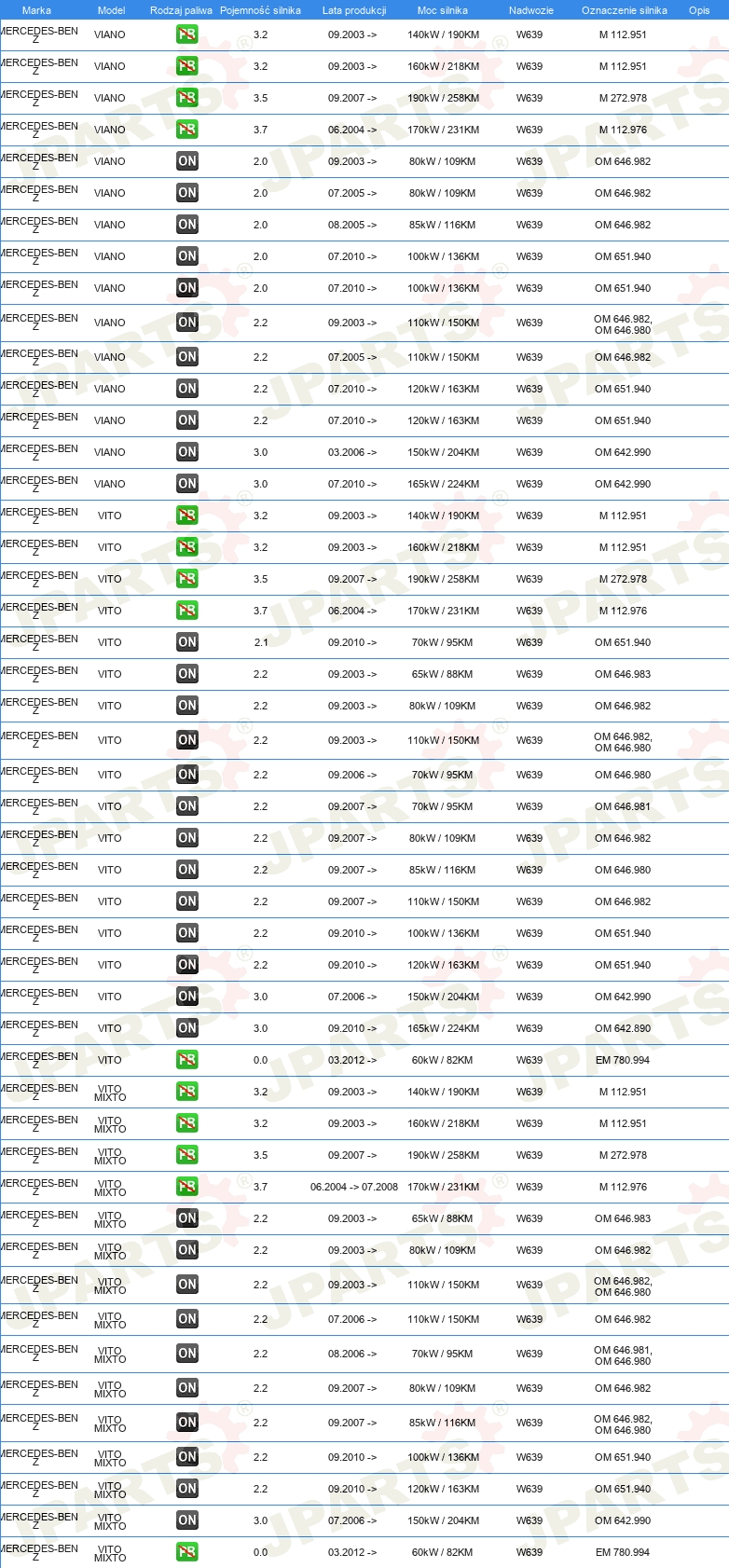The width and height of the screenshot is (729, 1568).
Task: Click the PB icon for Vito 0.0 EM 780.994
Action: 187,1060
